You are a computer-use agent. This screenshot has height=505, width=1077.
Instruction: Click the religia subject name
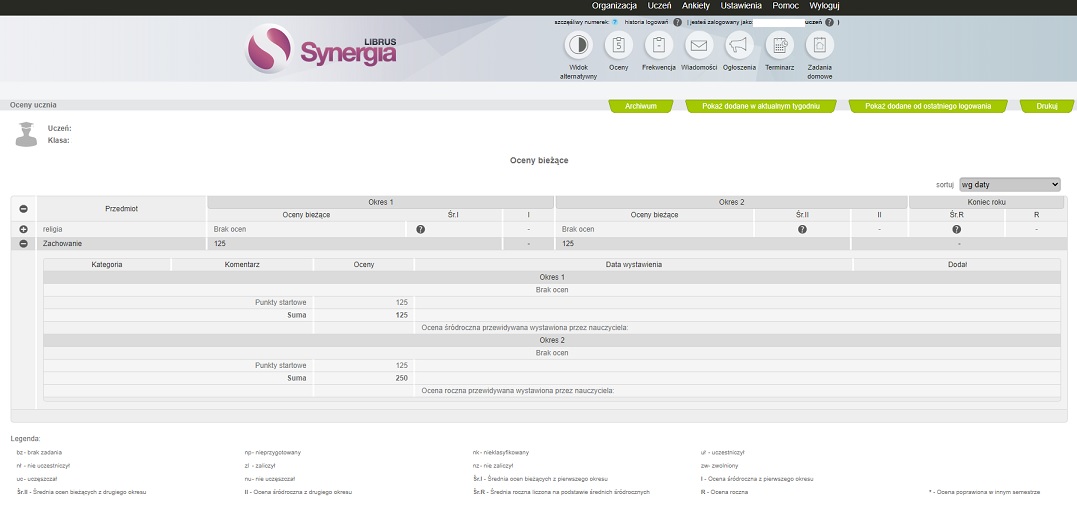click(x=52, y=229)
